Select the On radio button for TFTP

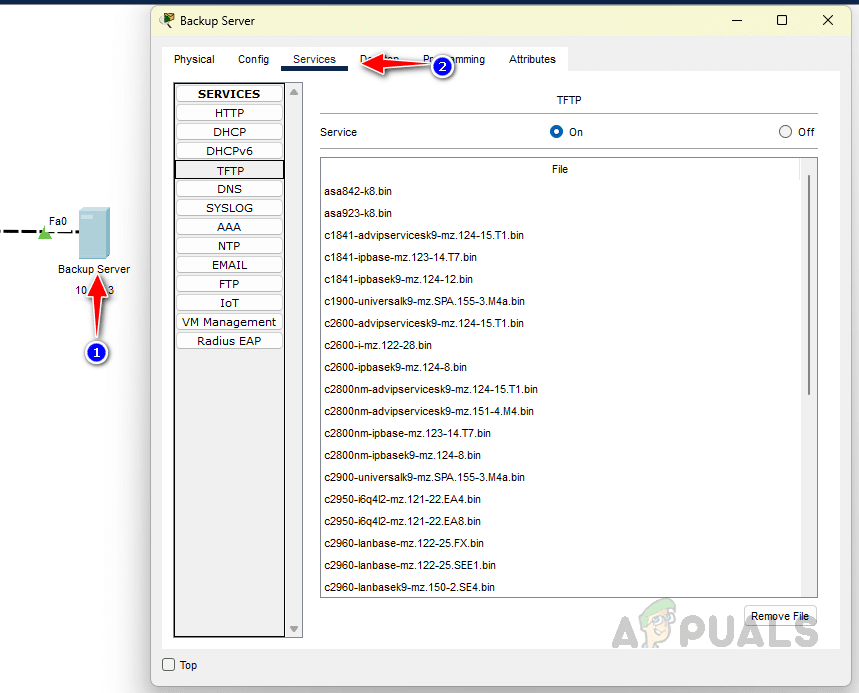pos(557,132)
